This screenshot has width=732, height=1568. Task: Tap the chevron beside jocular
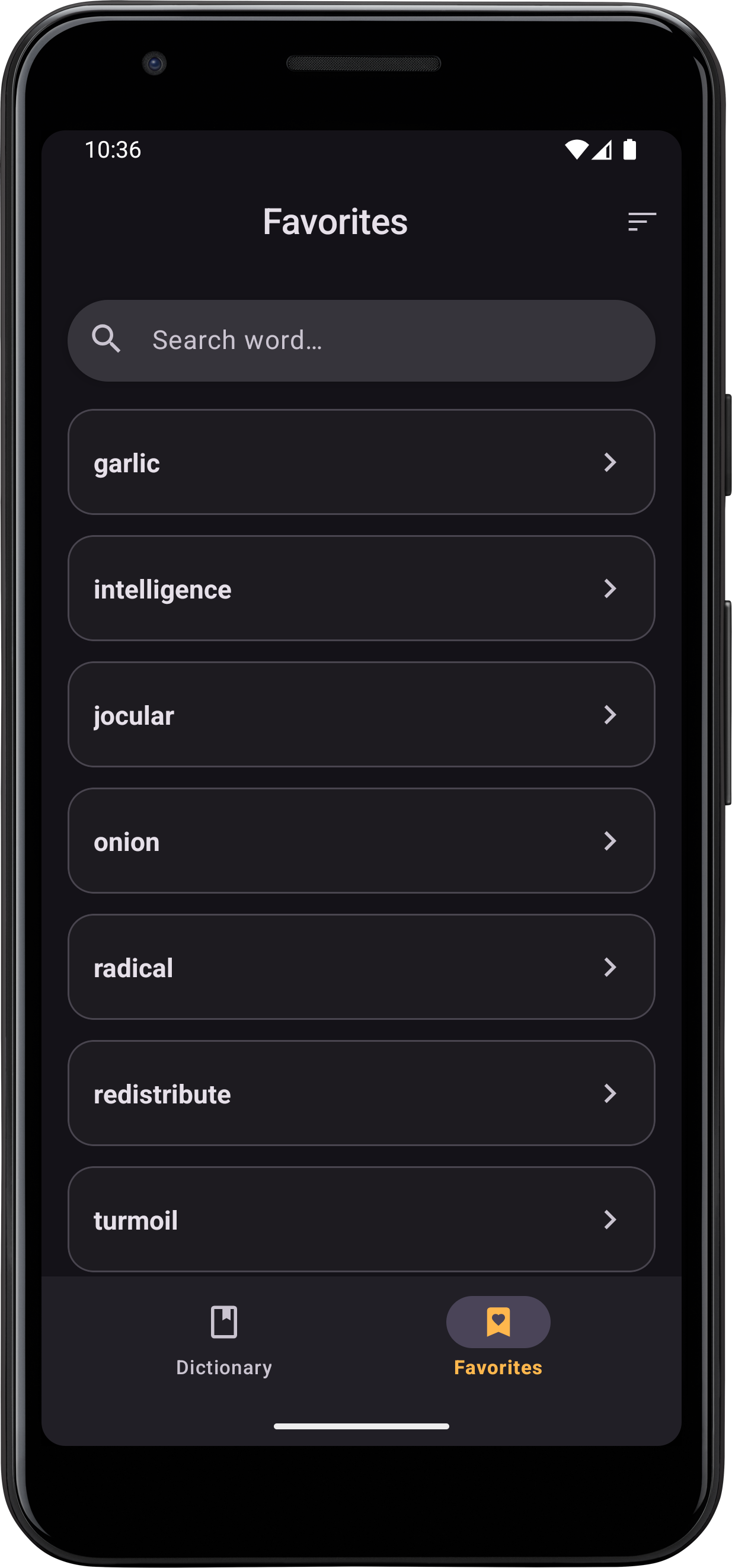click(x=609, y=715)
